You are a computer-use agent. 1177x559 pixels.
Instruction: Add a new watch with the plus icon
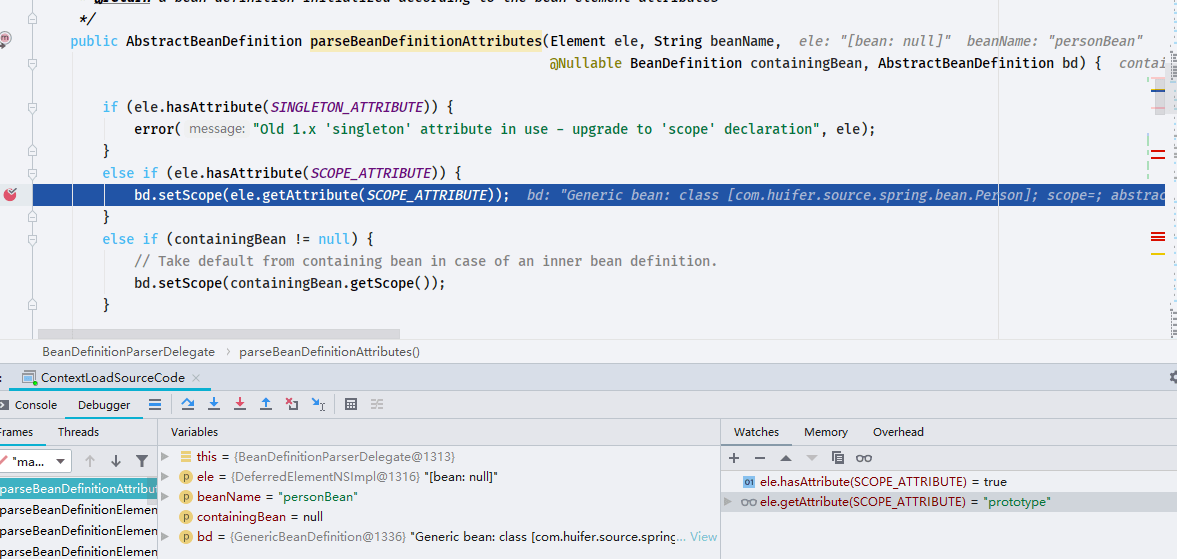pos(734,458)
